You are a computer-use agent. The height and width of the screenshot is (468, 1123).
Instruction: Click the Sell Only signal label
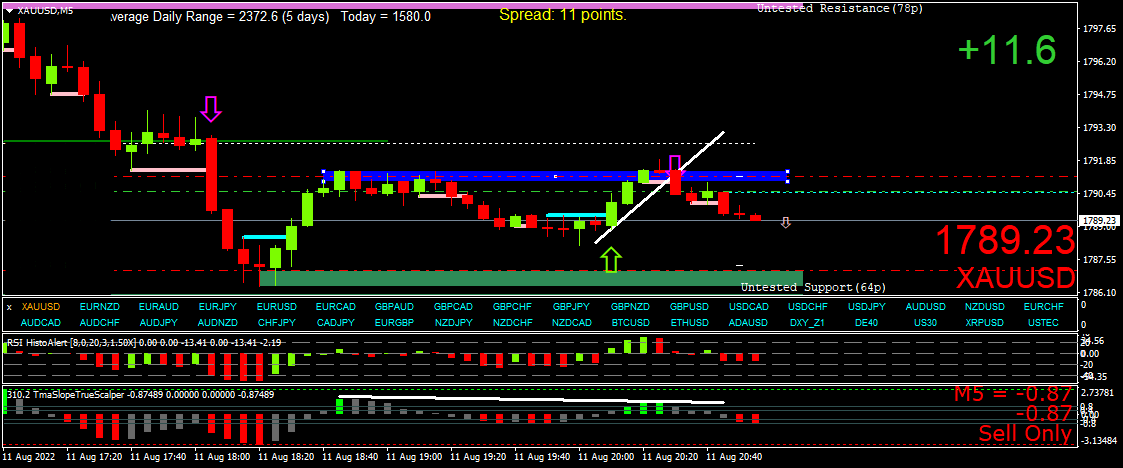[1025, 434]
